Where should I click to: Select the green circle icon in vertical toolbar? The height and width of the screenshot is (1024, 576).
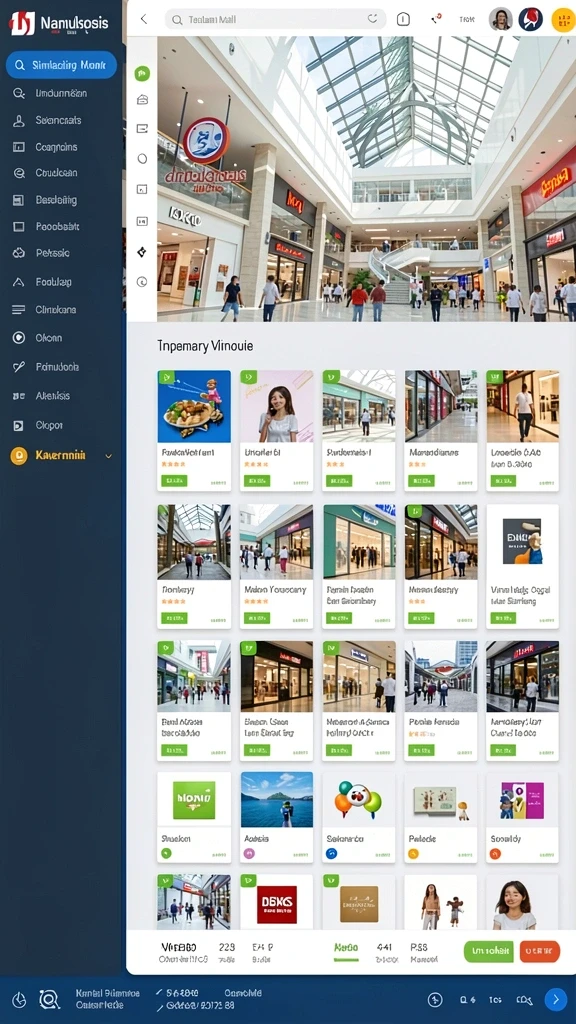pos(142,73)
